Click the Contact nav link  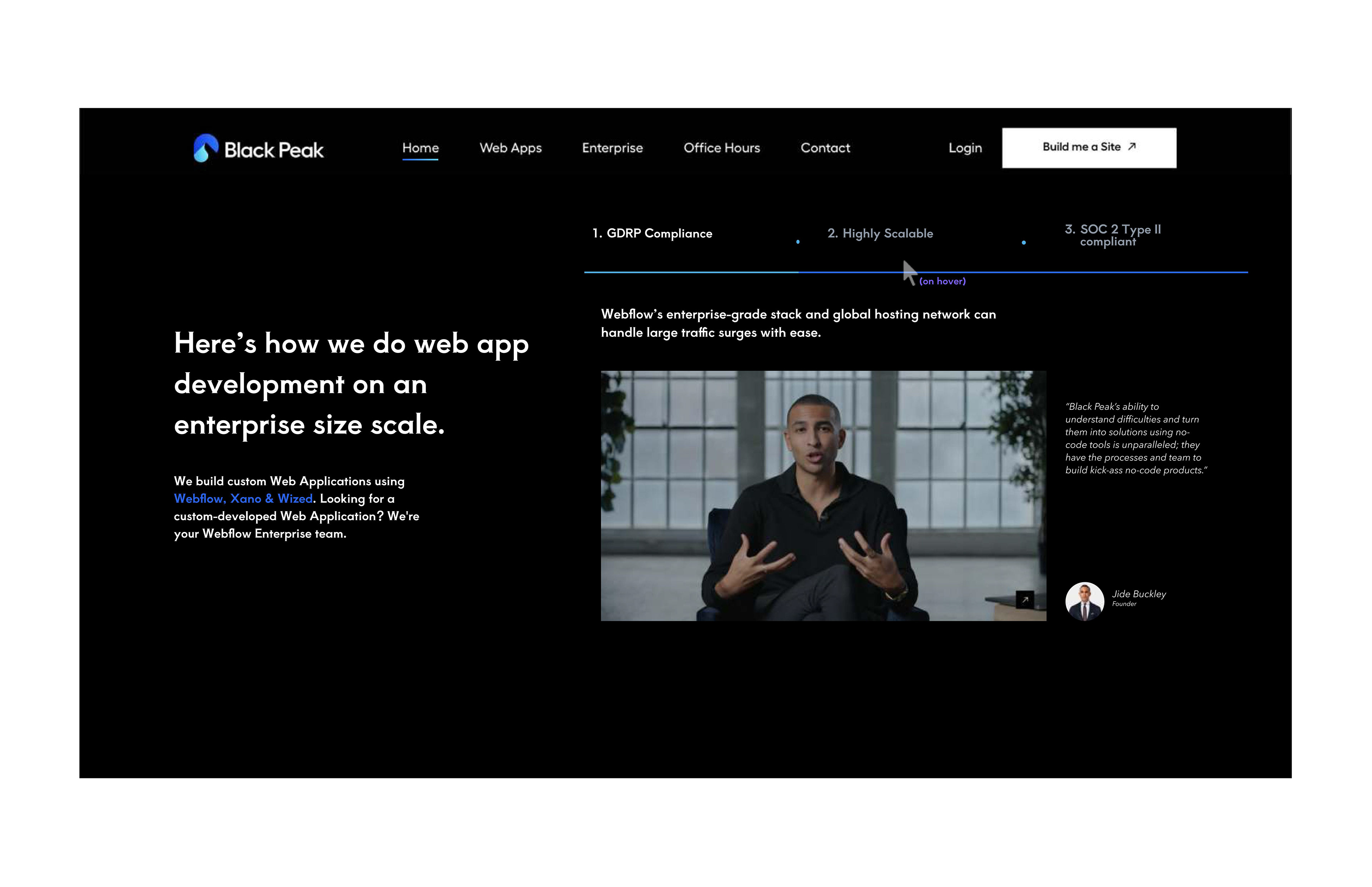click(825, 148)
